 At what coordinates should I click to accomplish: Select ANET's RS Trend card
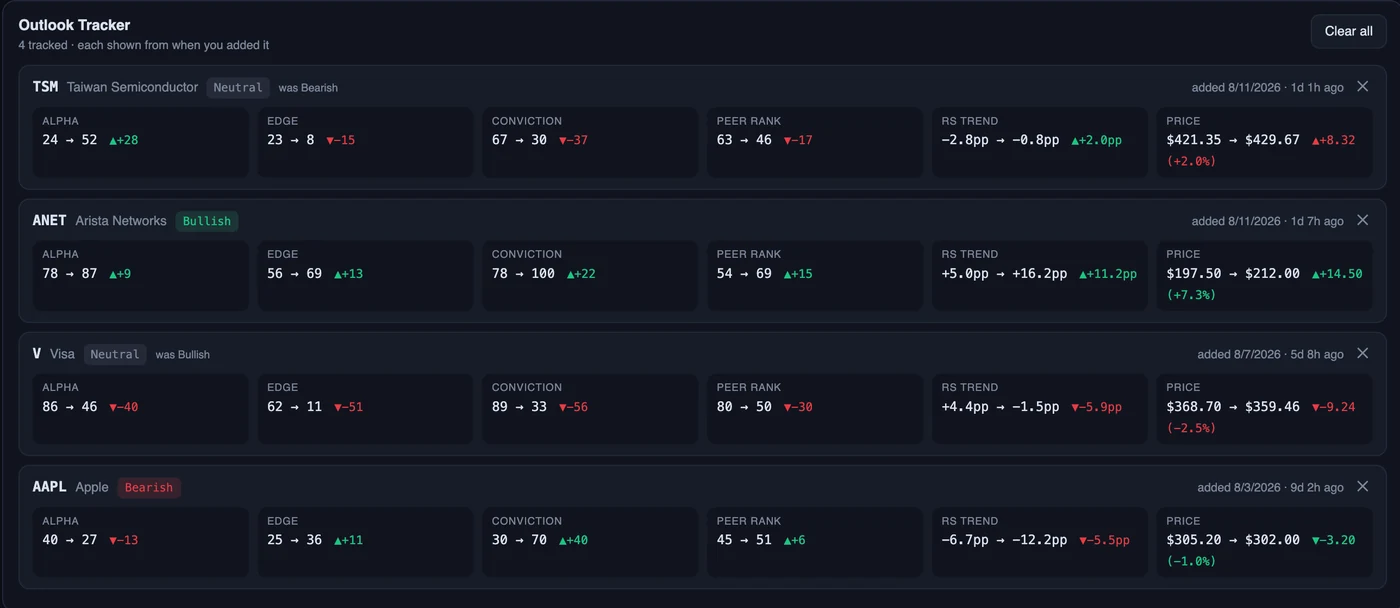1040,276
